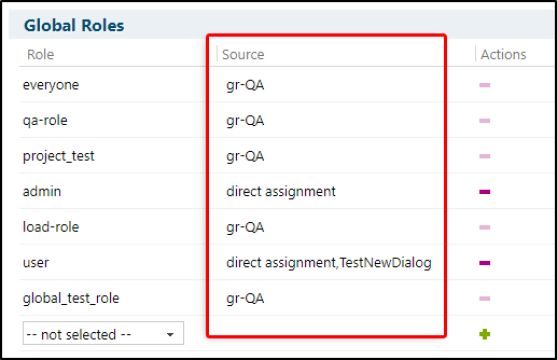This screenshot has height=360, width=557.
Task: Select the admin role row
Action: click(x=286, y=191)
